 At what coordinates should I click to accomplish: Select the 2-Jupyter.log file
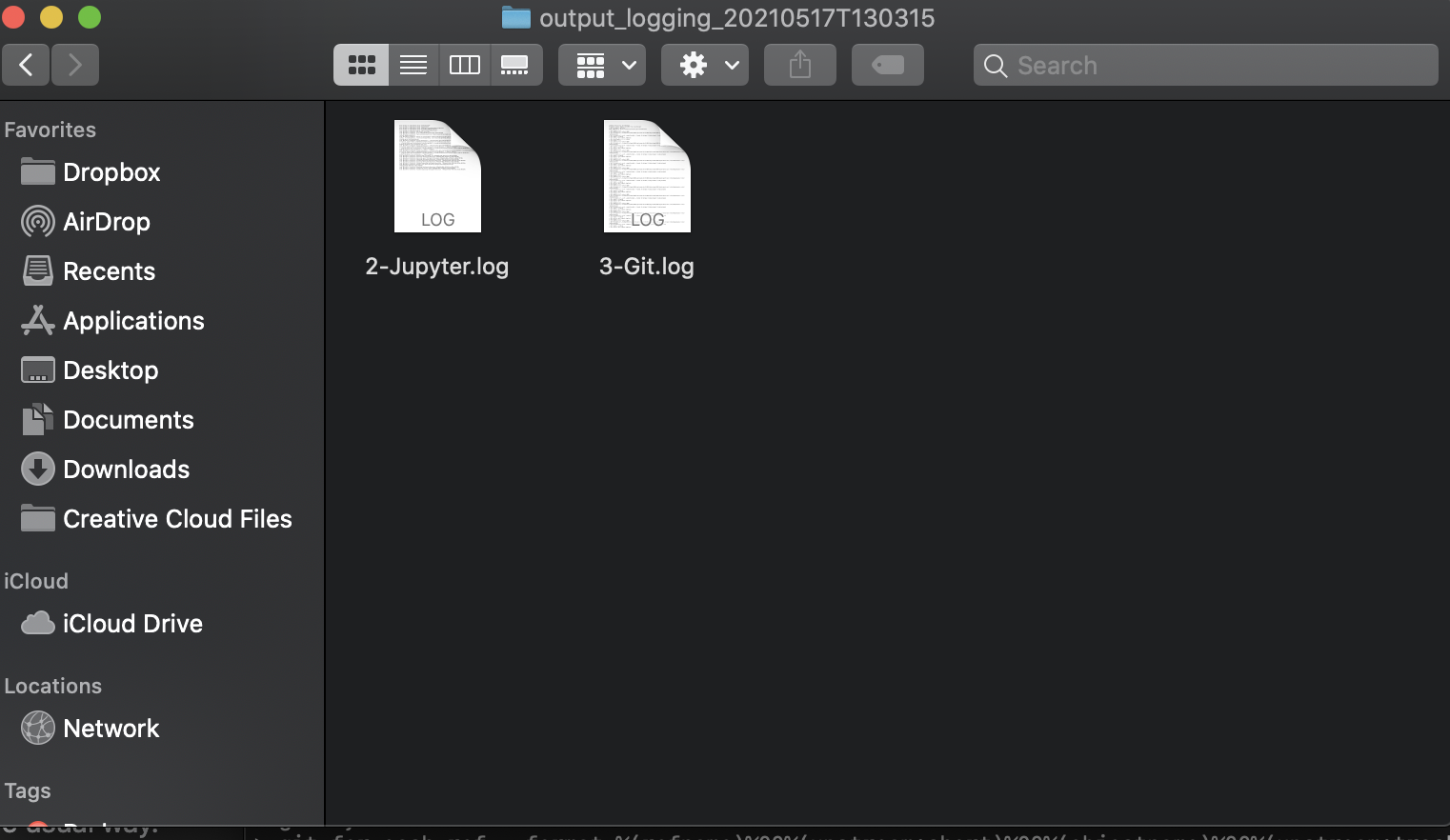pyautogui.click(x=436, y=176)
